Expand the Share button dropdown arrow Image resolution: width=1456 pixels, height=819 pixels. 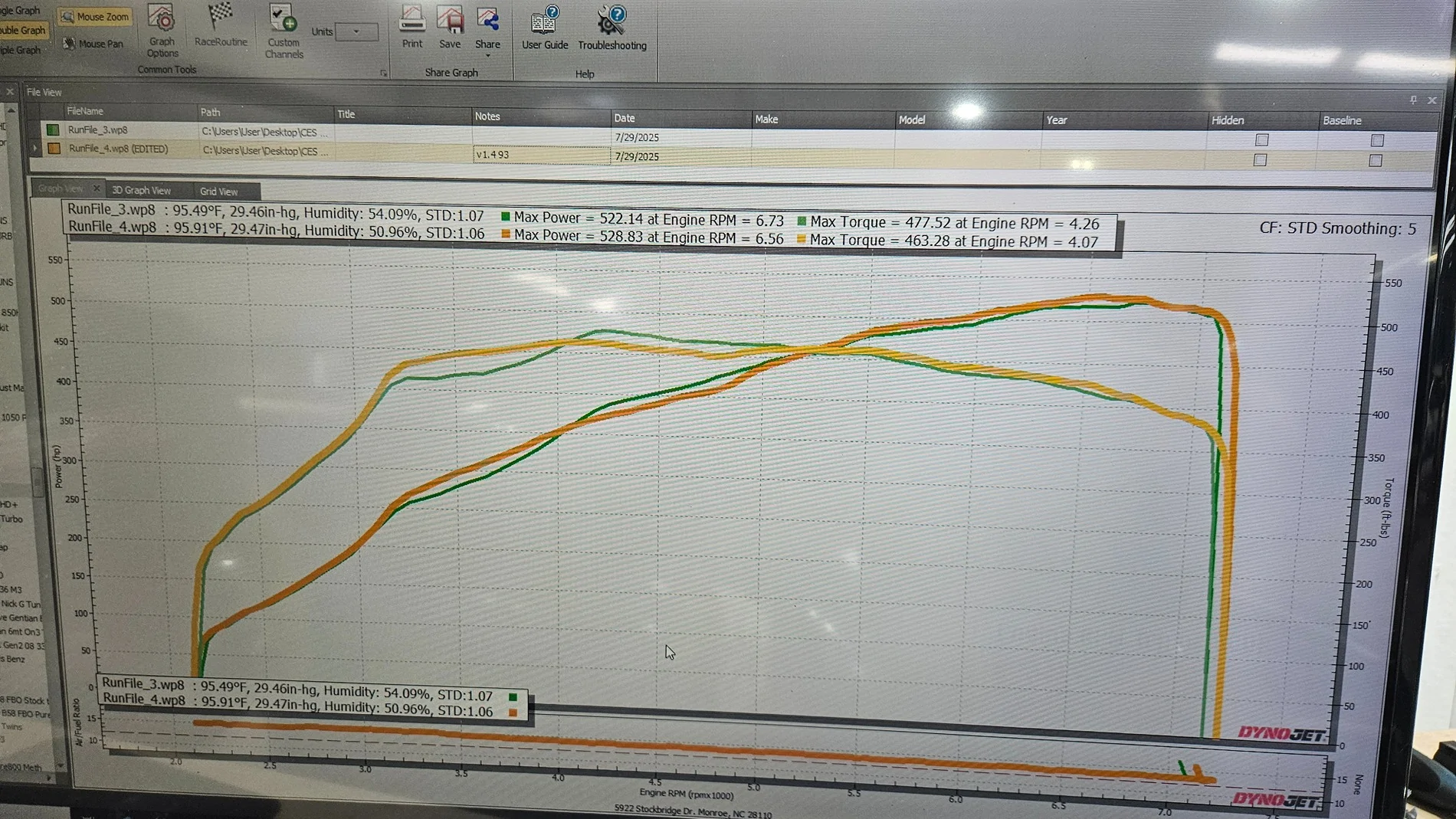tap(487, 56)
